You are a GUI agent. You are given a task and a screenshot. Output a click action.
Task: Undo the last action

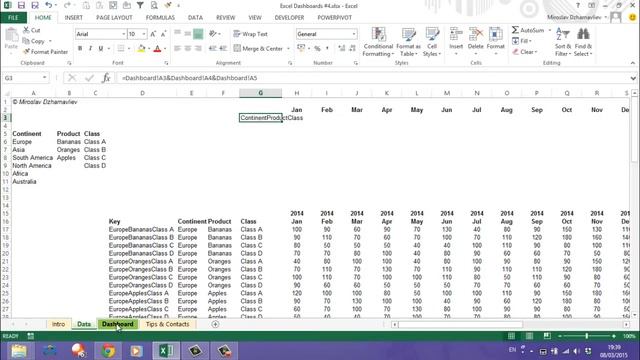pos(49,5)
